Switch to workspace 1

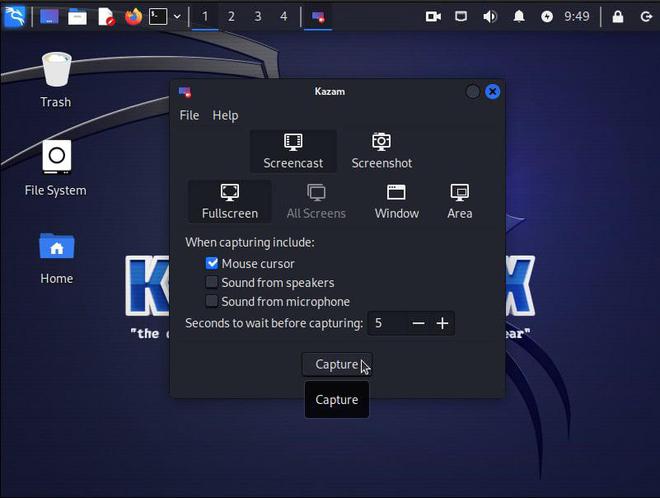pyautogui.click(x=205, y=17)
